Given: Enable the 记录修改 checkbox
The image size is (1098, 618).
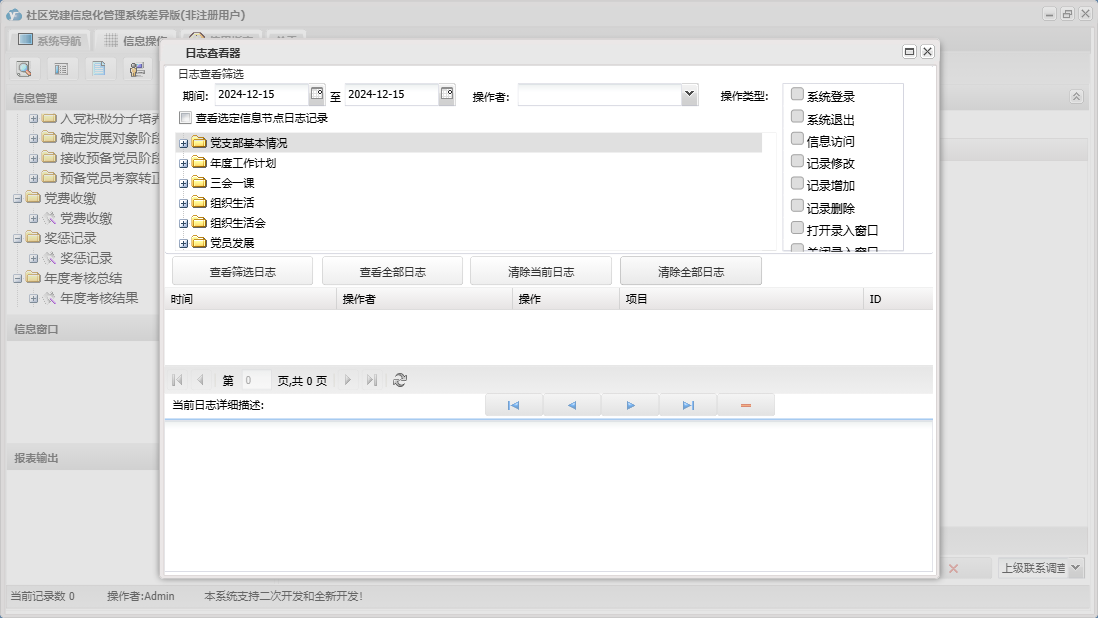Looking at the screenshot, I should click(797, 162).
